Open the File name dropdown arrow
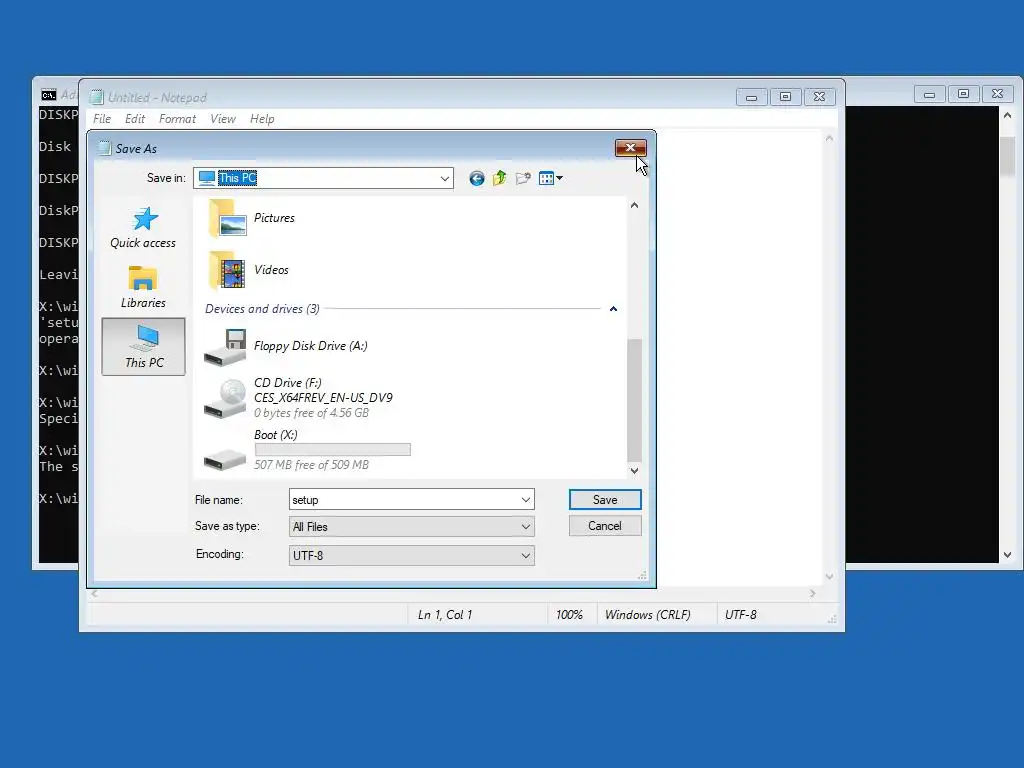The height and width of the screenshot is (768, 1024). pyautogui.click(x=526, y=500)
